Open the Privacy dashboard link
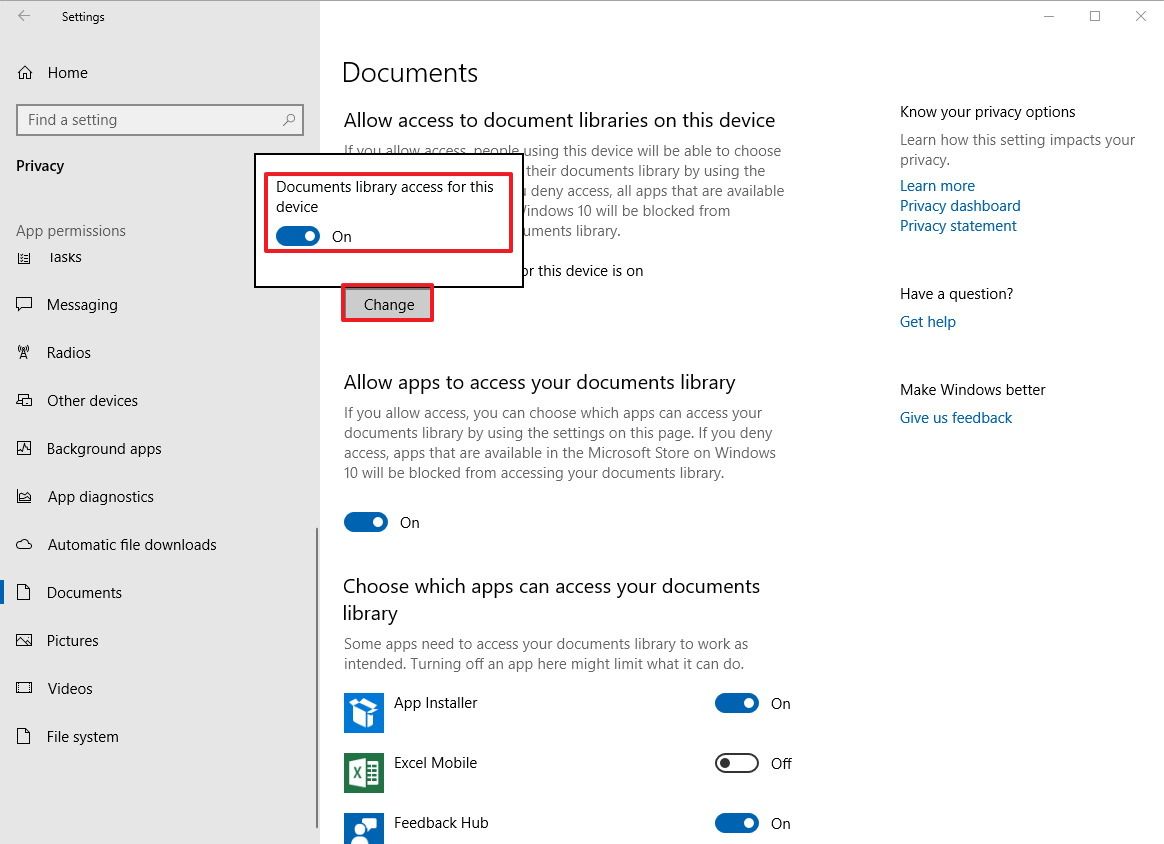 [959, 205]
